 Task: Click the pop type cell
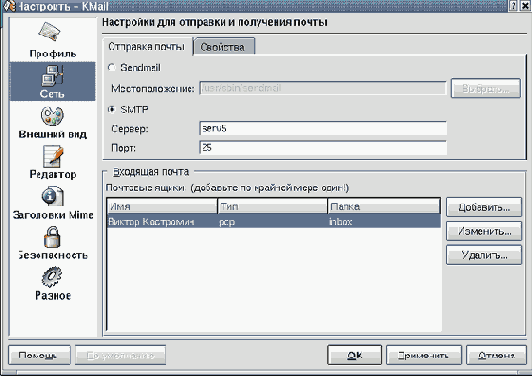(227, 222)
